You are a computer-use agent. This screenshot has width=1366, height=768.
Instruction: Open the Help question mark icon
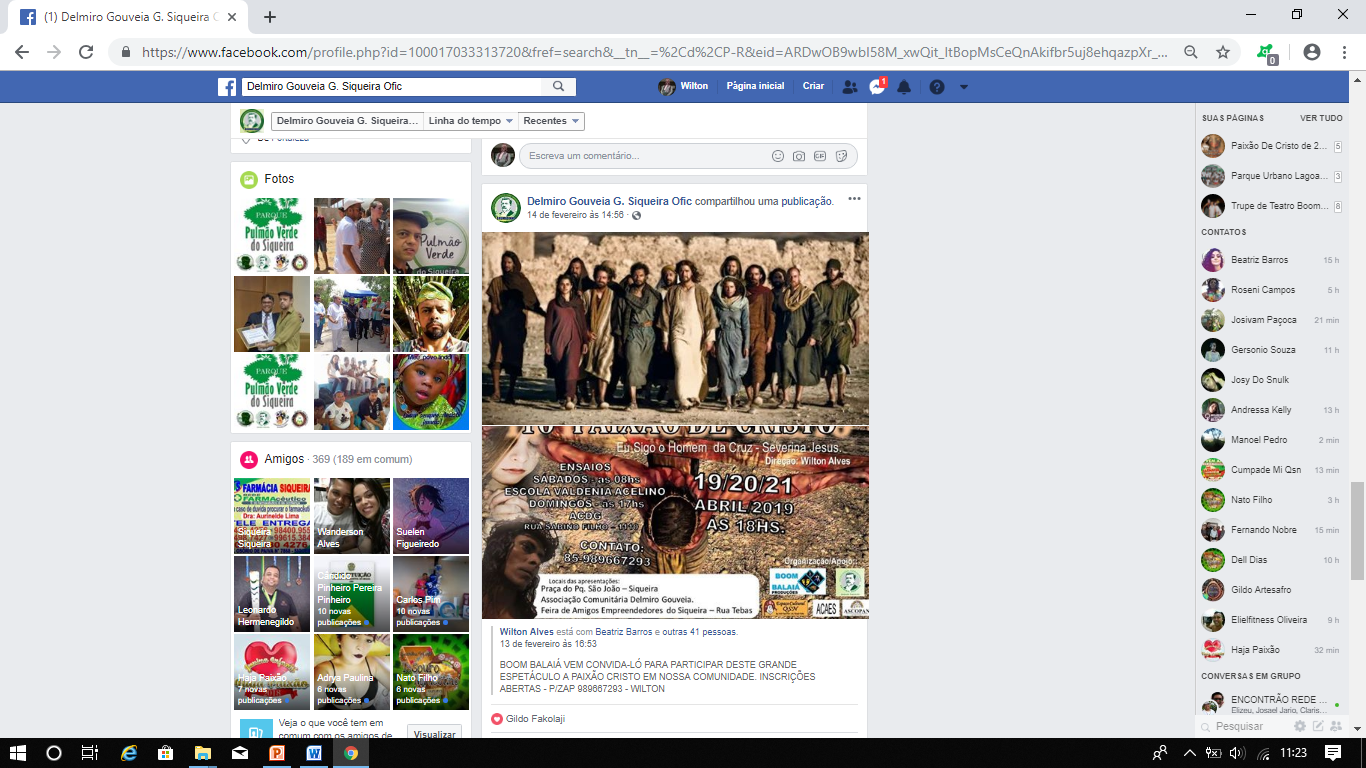(936, 87)
